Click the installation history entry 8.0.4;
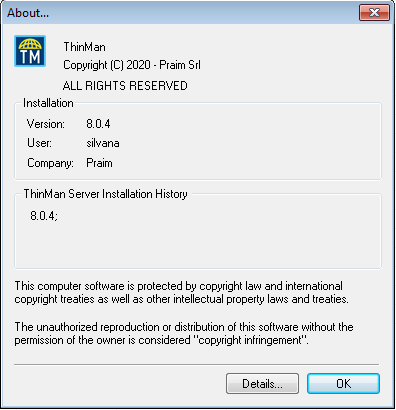This screenshot has height=410, width=396. click(44, 216)
